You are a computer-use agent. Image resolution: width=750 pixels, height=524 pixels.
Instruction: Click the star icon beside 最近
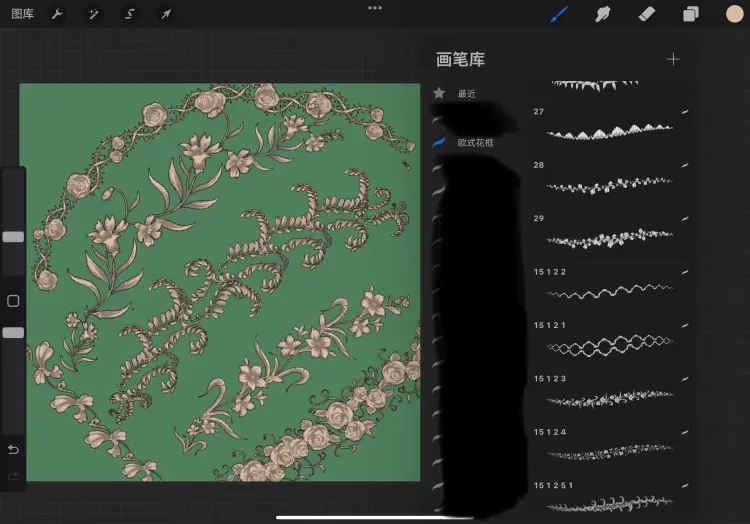click(x=439, y=93)
